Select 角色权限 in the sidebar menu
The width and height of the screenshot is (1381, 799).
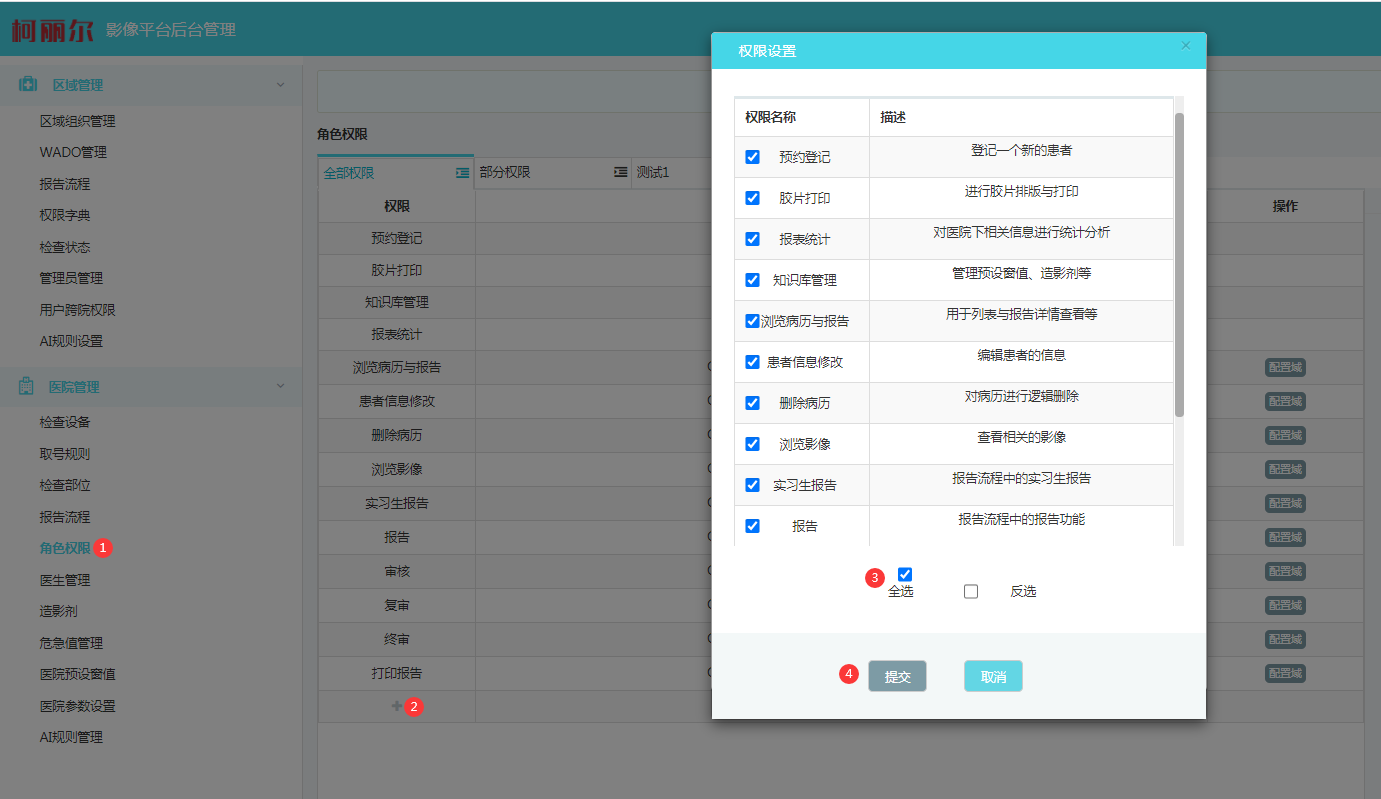tap(65, 548)
